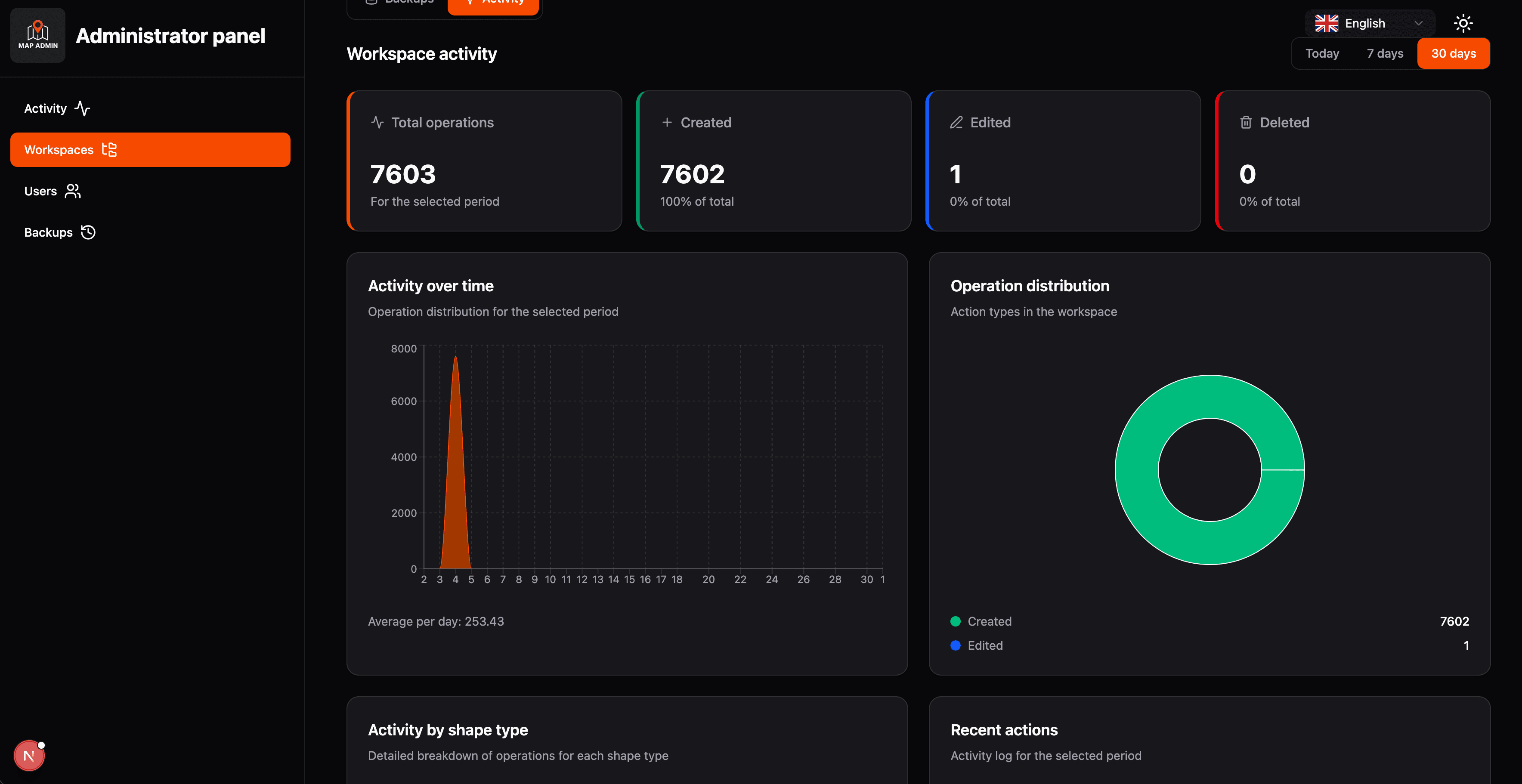
Task: Click the blue Edited legend dot
Action: [x=956, y=645]
